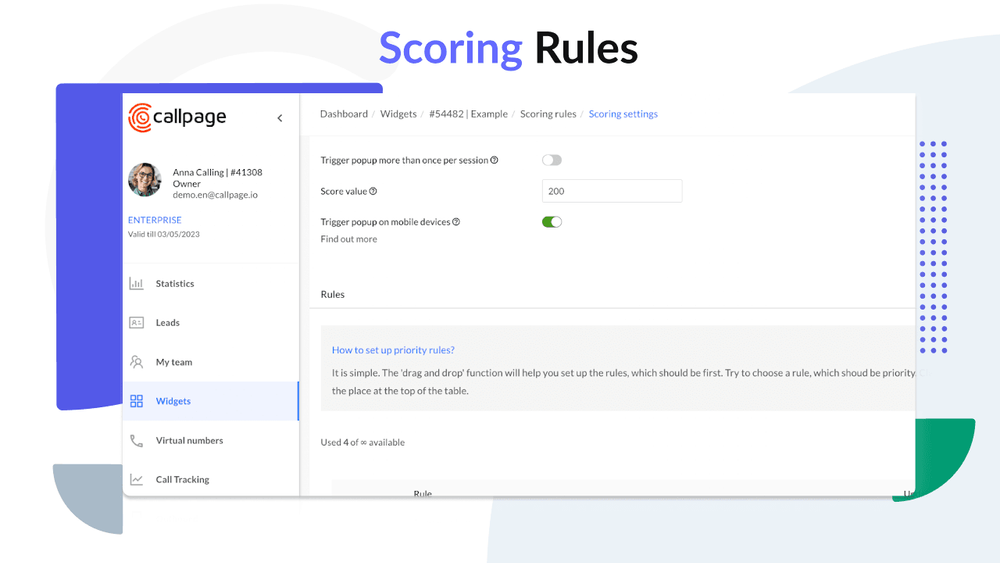1000x563 pixels.
Task: Click help icon beside Trigger popup on mobile devices
Action: tap(456, 222)
